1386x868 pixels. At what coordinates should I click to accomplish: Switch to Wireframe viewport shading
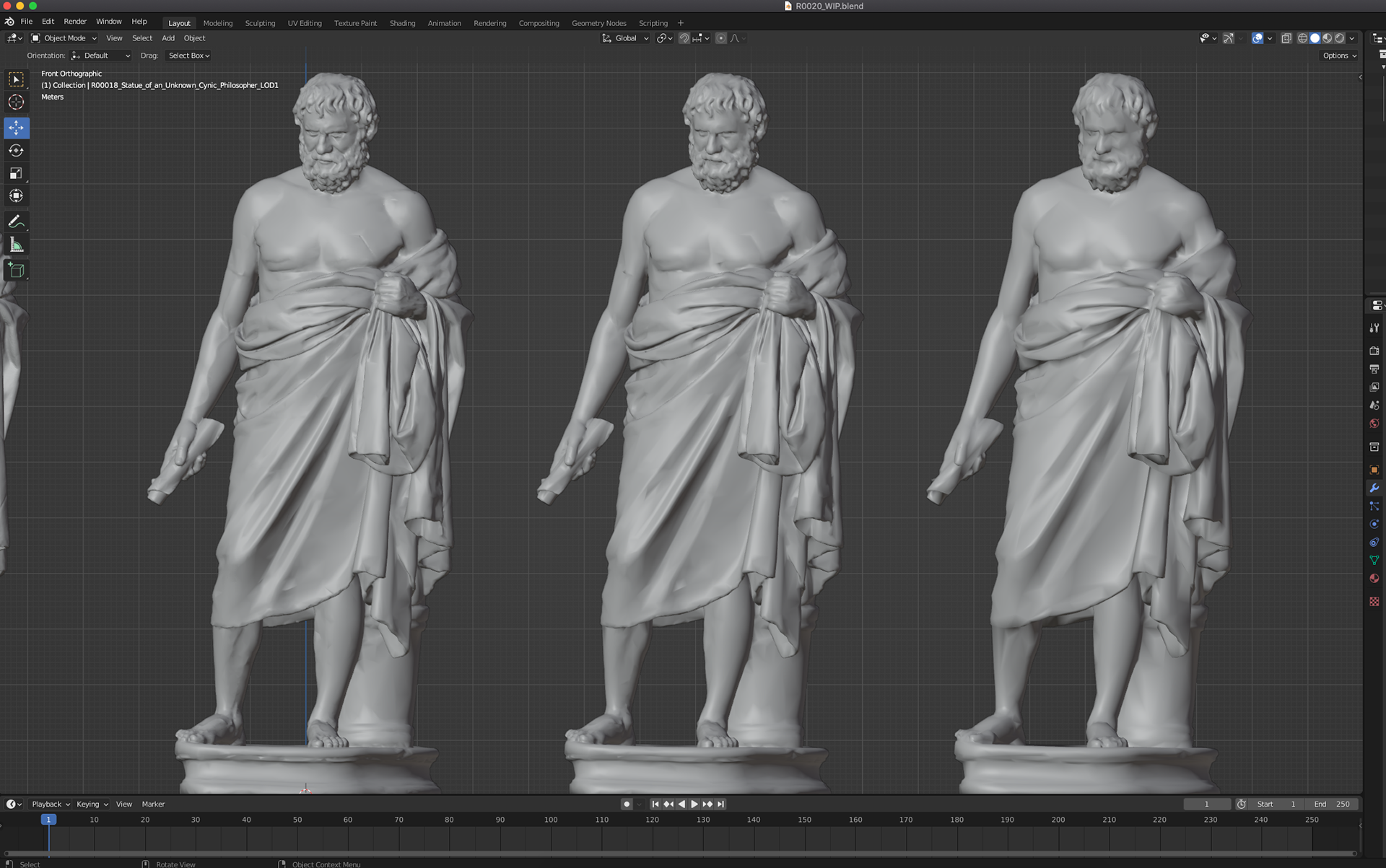coord(1303,38)
